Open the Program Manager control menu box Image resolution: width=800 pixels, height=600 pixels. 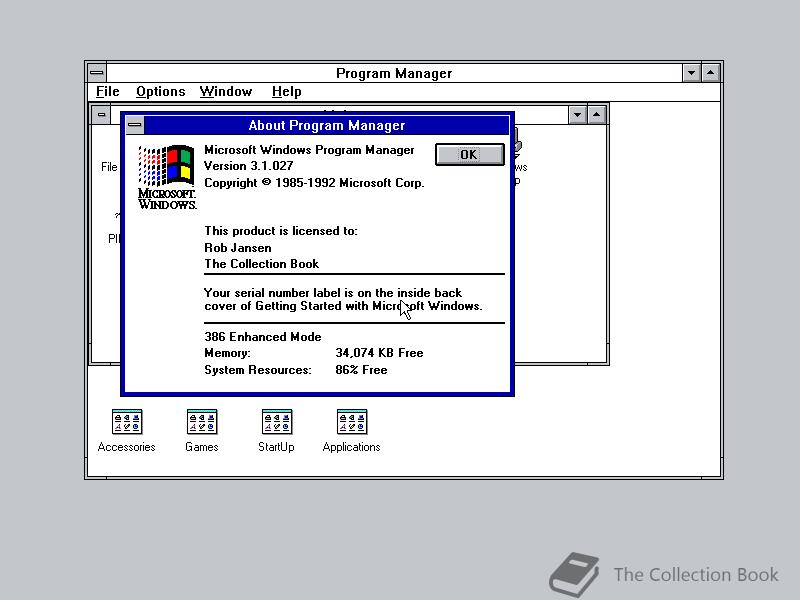pos(96,72)
